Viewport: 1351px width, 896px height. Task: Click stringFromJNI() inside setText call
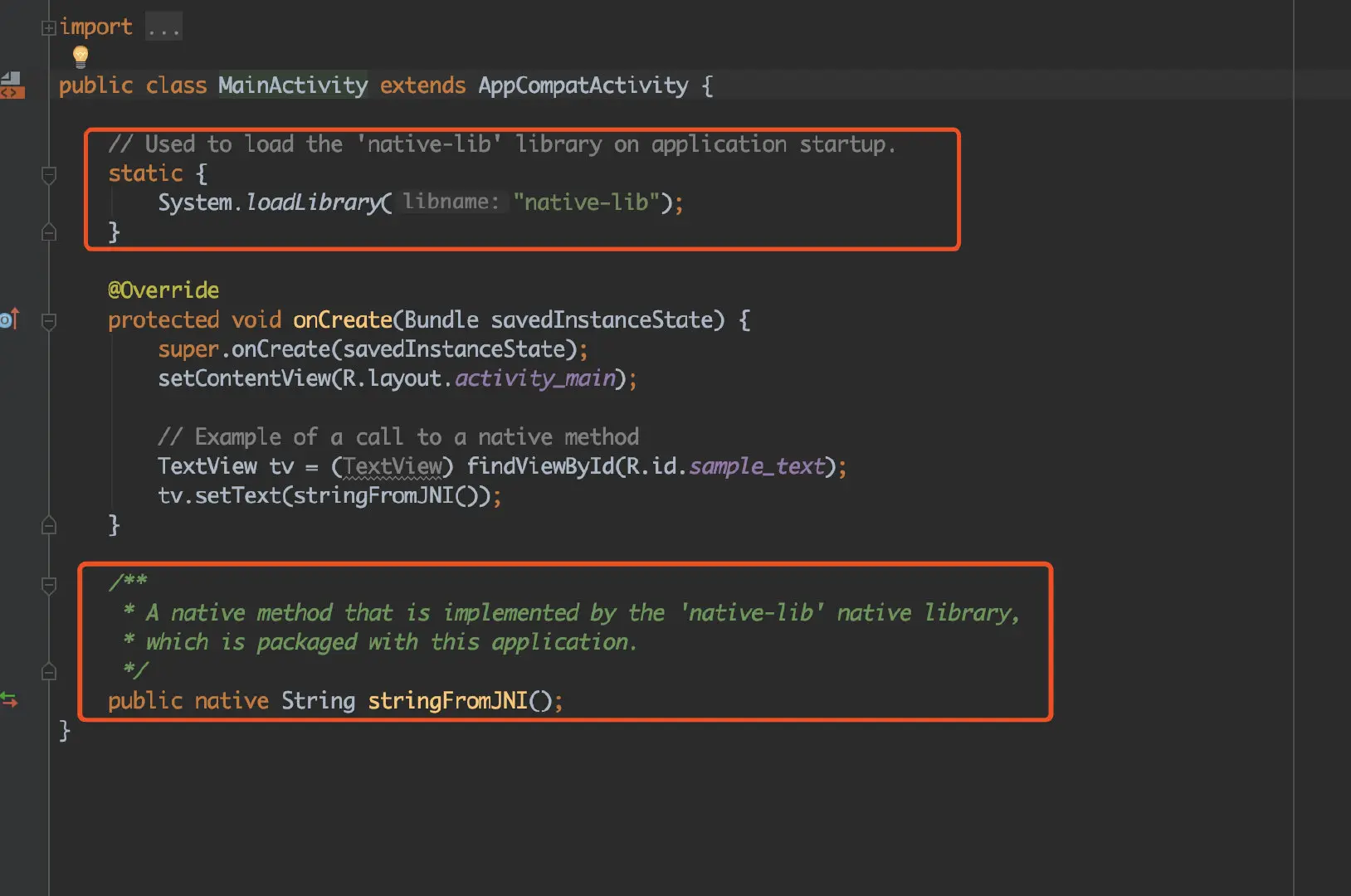coord(385,496)
